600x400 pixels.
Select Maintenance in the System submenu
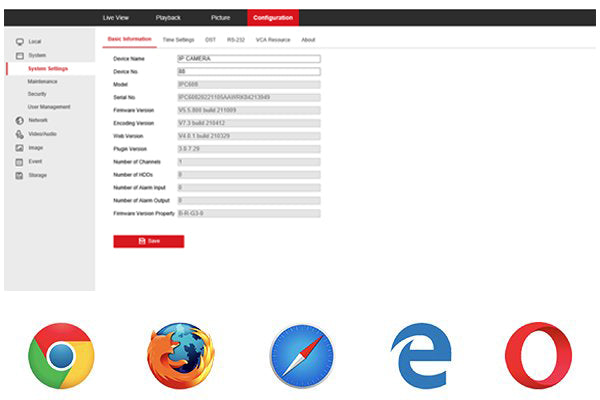[x=42, y=81]
